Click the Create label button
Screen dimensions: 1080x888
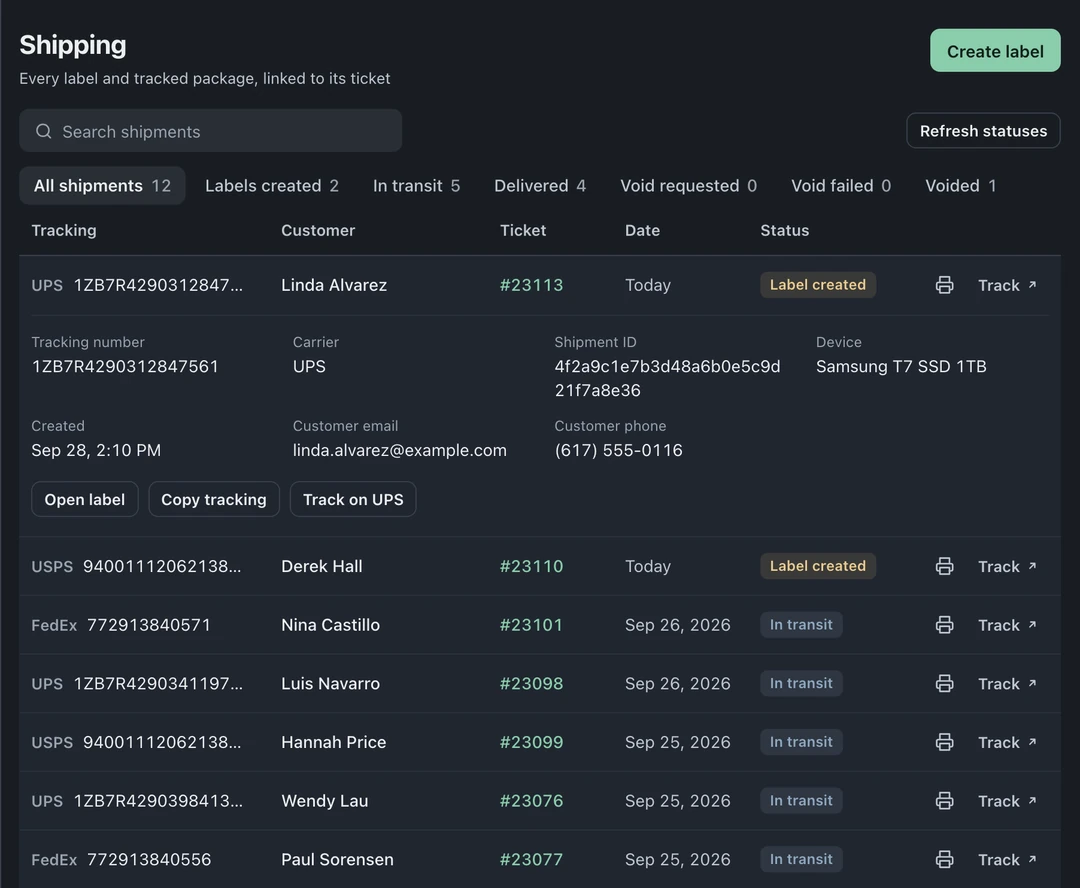tap(995, 50)
